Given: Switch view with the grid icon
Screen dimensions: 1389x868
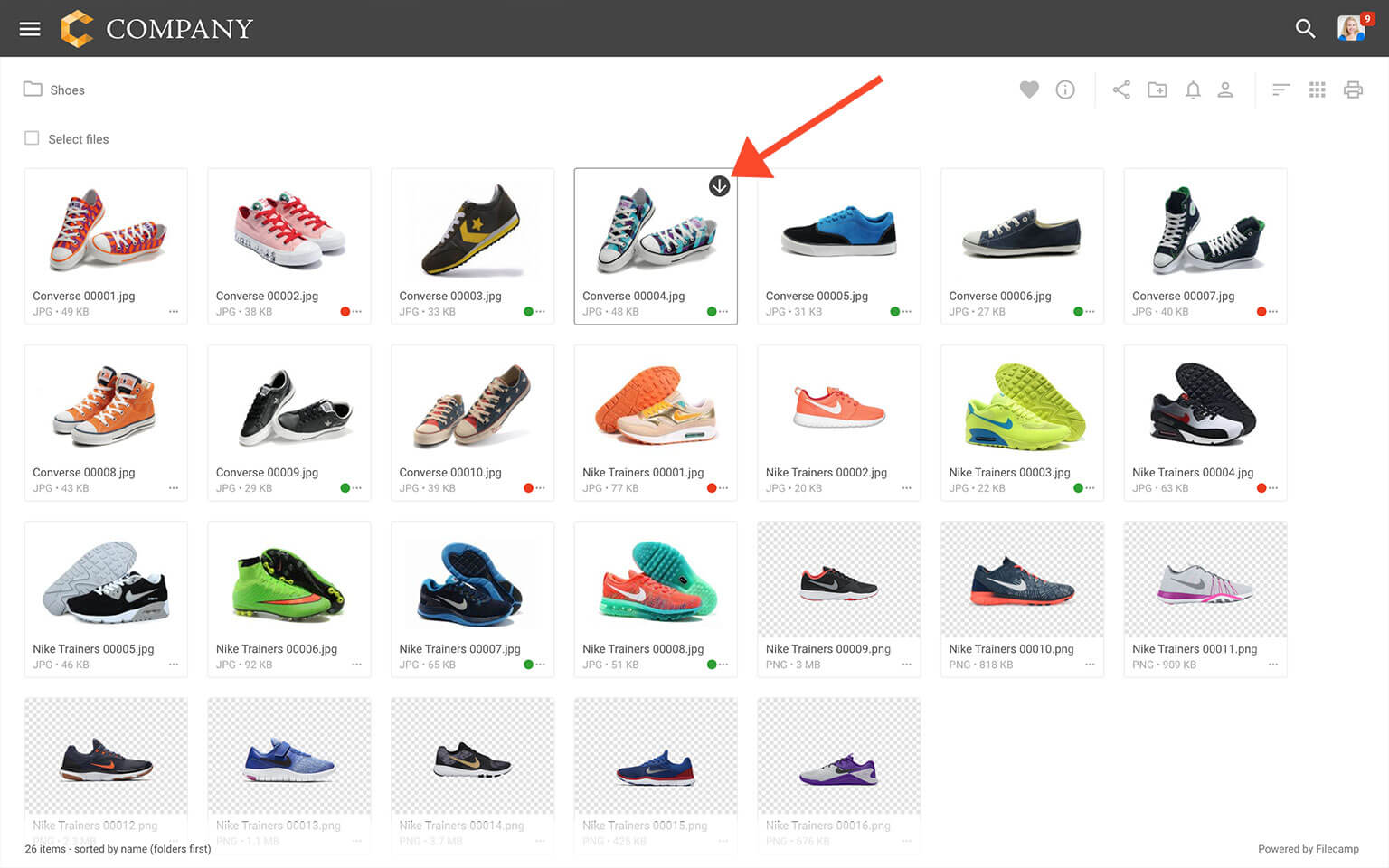Looking at the screenshot, I should click(1318, 90).
